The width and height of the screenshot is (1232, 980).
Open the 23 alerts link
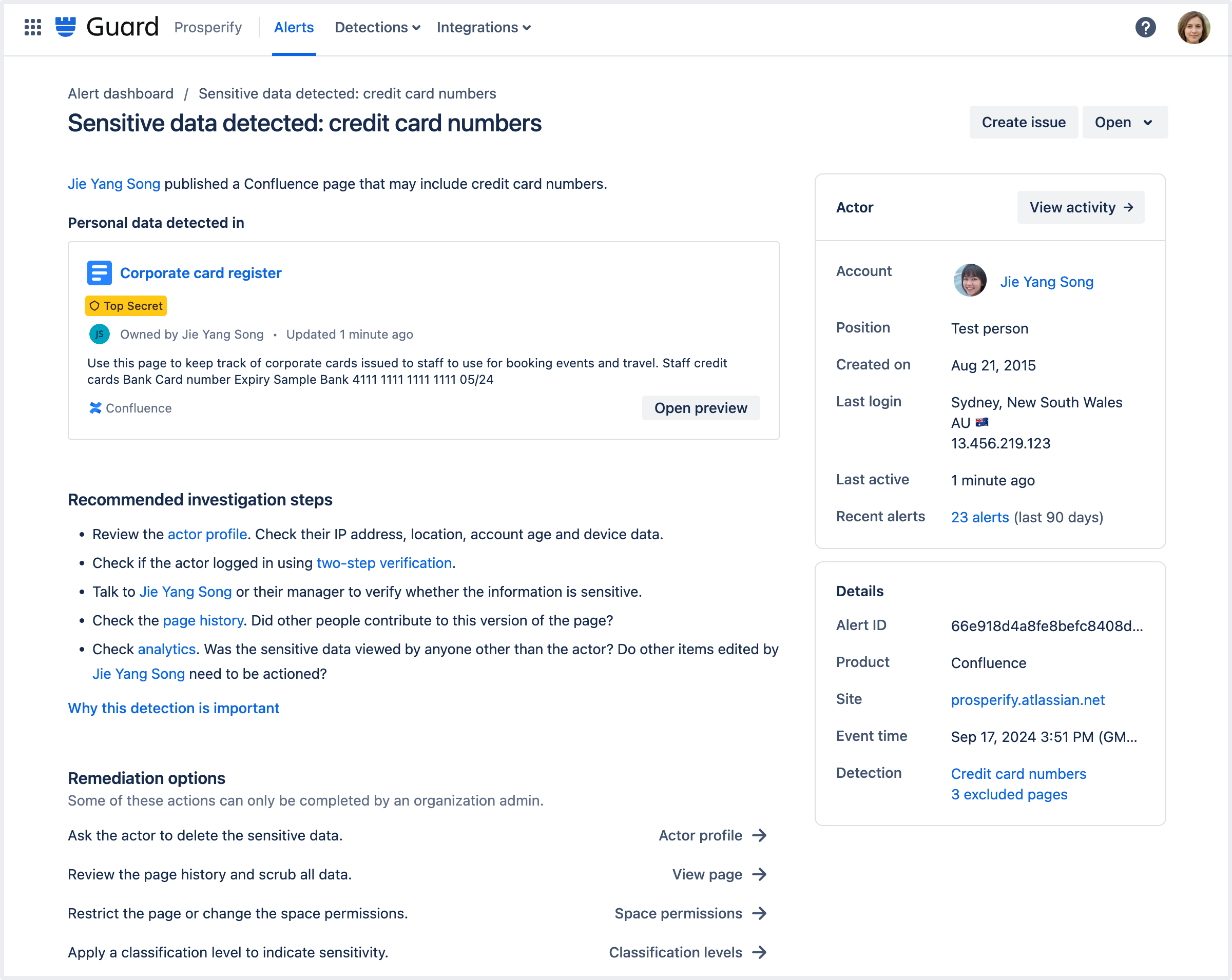click(979, 517)
